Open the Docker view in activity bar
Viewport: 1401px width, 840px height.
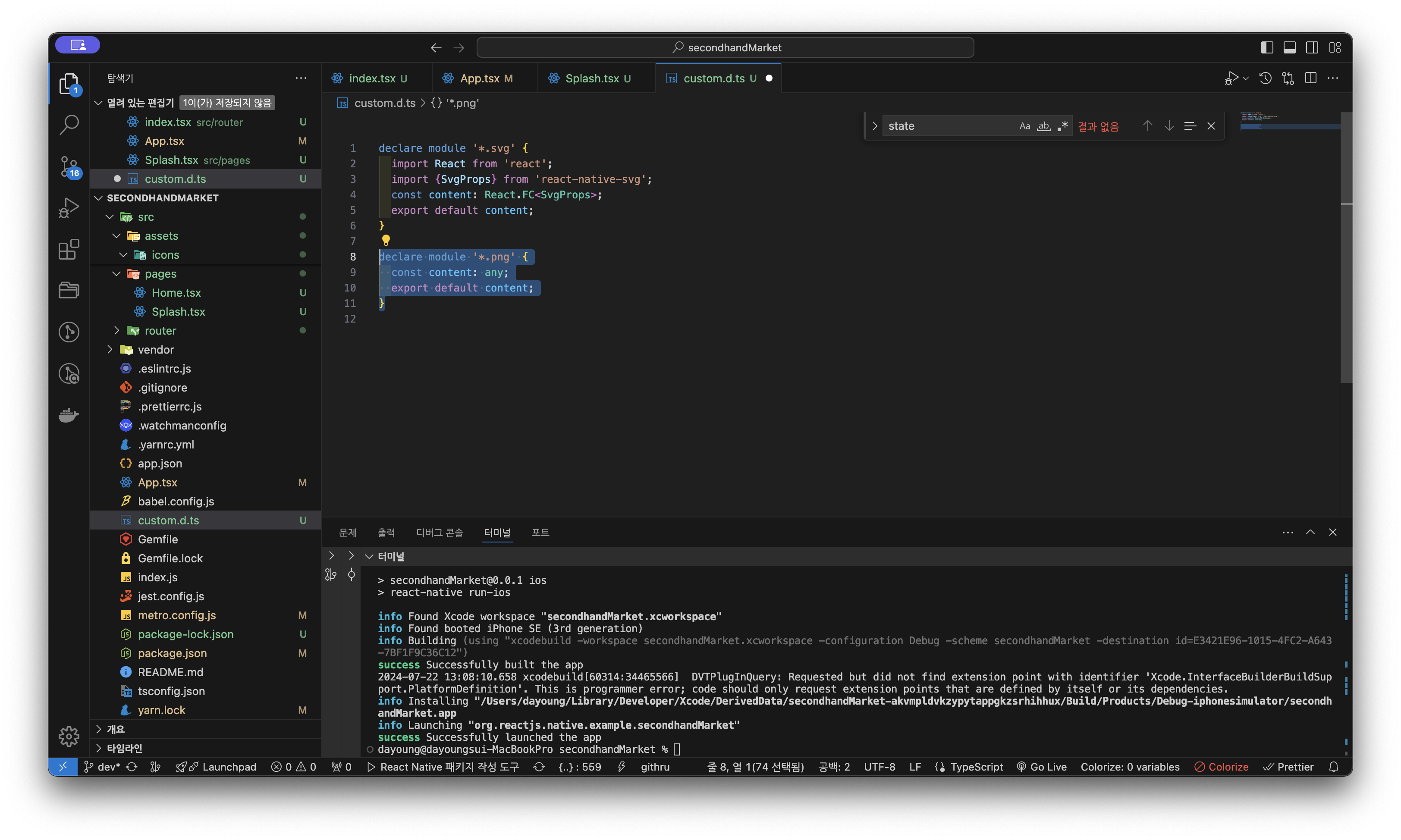69,415
